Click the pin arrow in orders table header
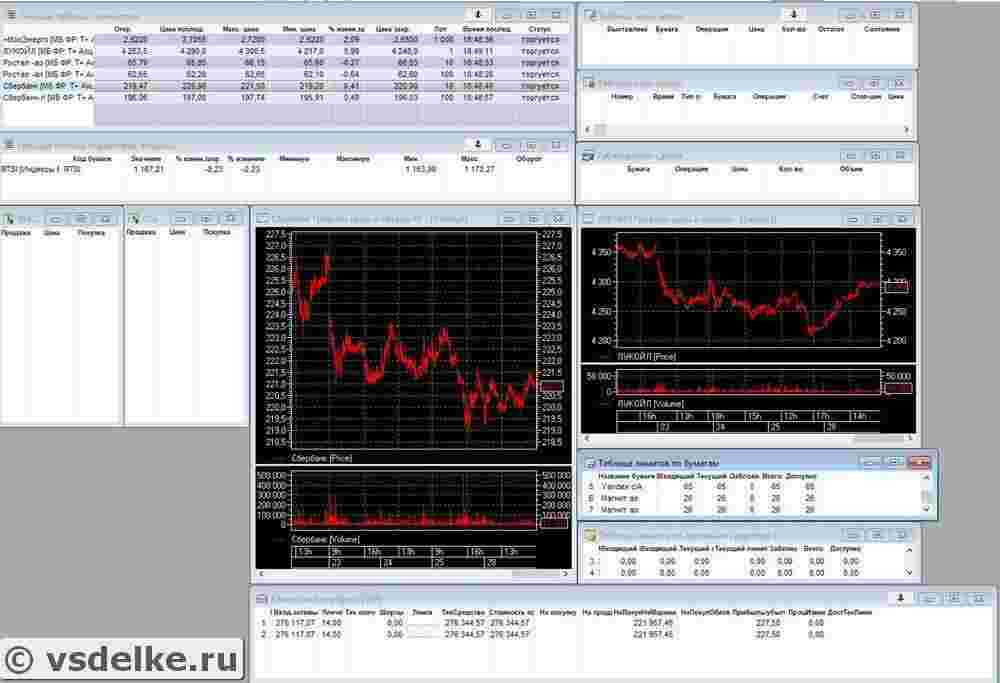The height and width of the screenshot is (683, 1000). tap(793, 15)
